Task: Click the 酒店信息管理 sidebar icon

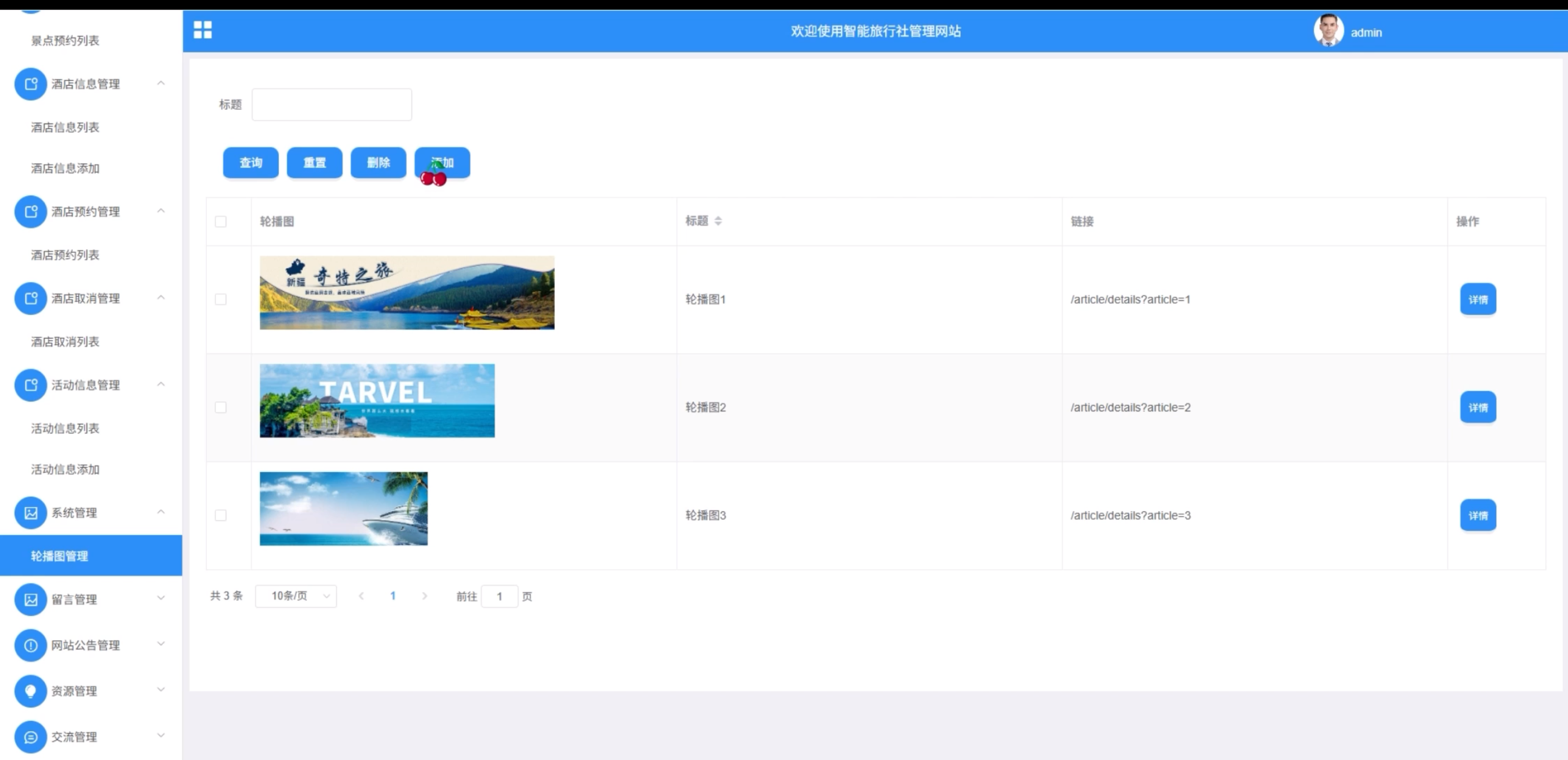Action: click(x=31, y=84)
